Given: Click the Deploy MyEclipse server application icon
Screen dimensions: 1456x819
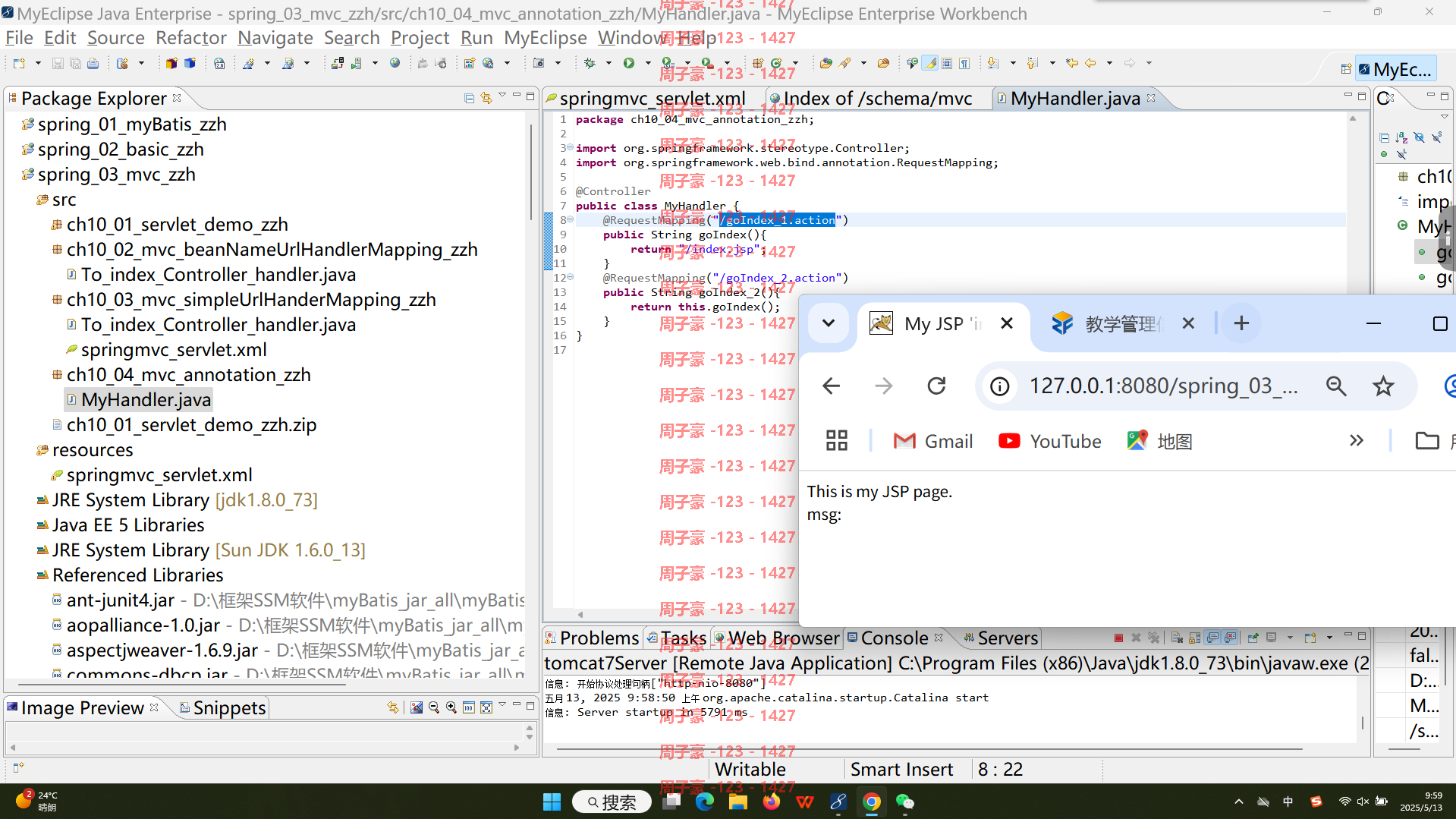Looking at the screenshot, I should 337,64.
